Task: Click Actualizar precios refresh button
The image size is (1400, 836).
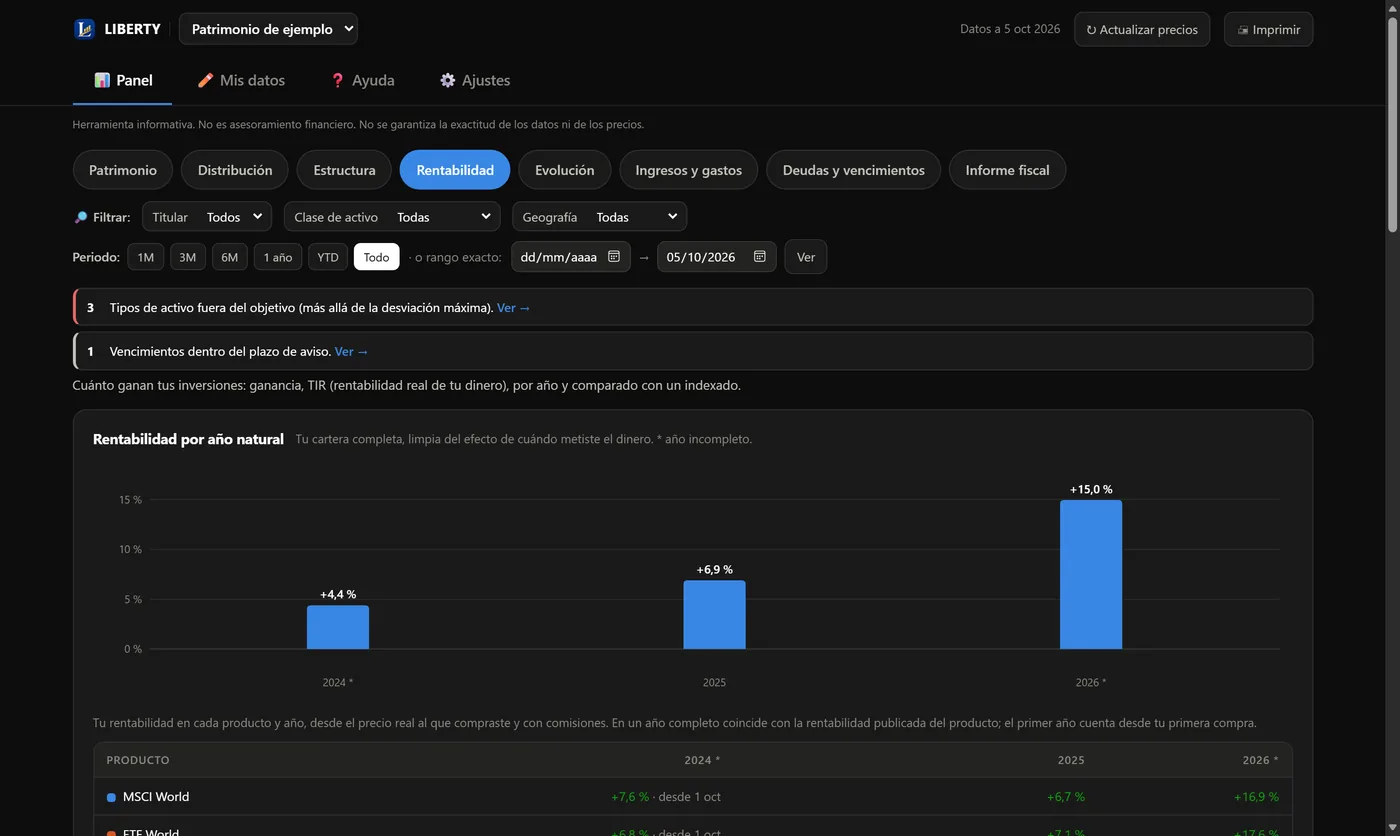Action: pyautogui.click(x=1142, y=29)
